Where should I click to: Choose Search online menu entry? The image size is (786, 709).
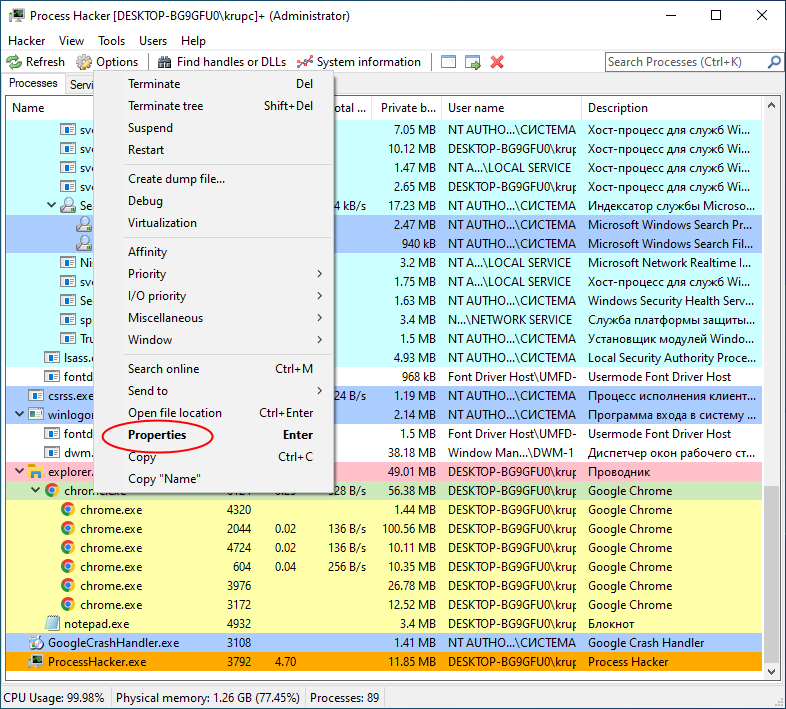pos(214,369)
